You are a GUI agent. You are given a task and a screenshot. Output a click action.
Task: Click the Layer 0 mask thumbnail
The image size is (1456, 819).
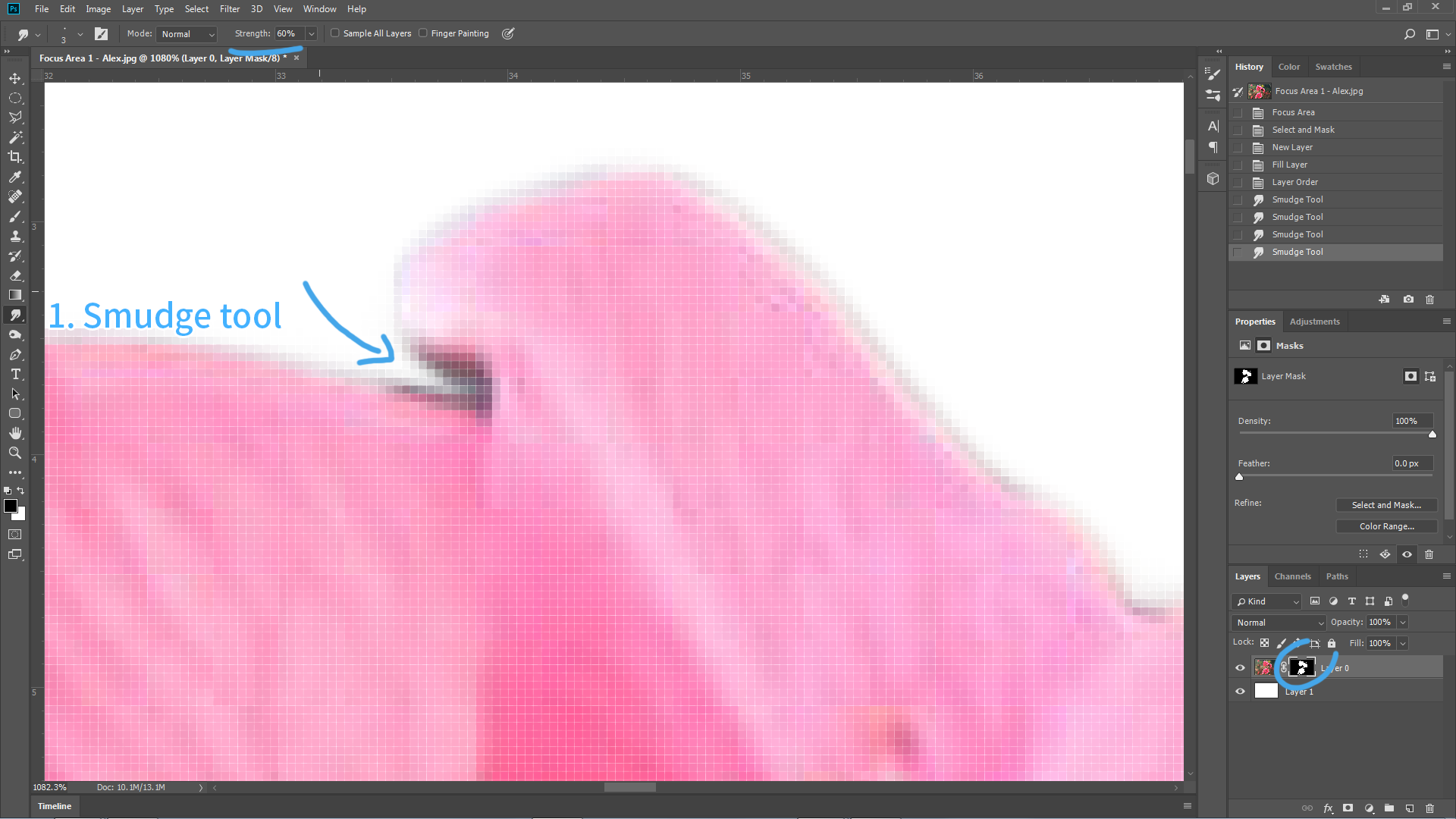(x=1302, y=668)
